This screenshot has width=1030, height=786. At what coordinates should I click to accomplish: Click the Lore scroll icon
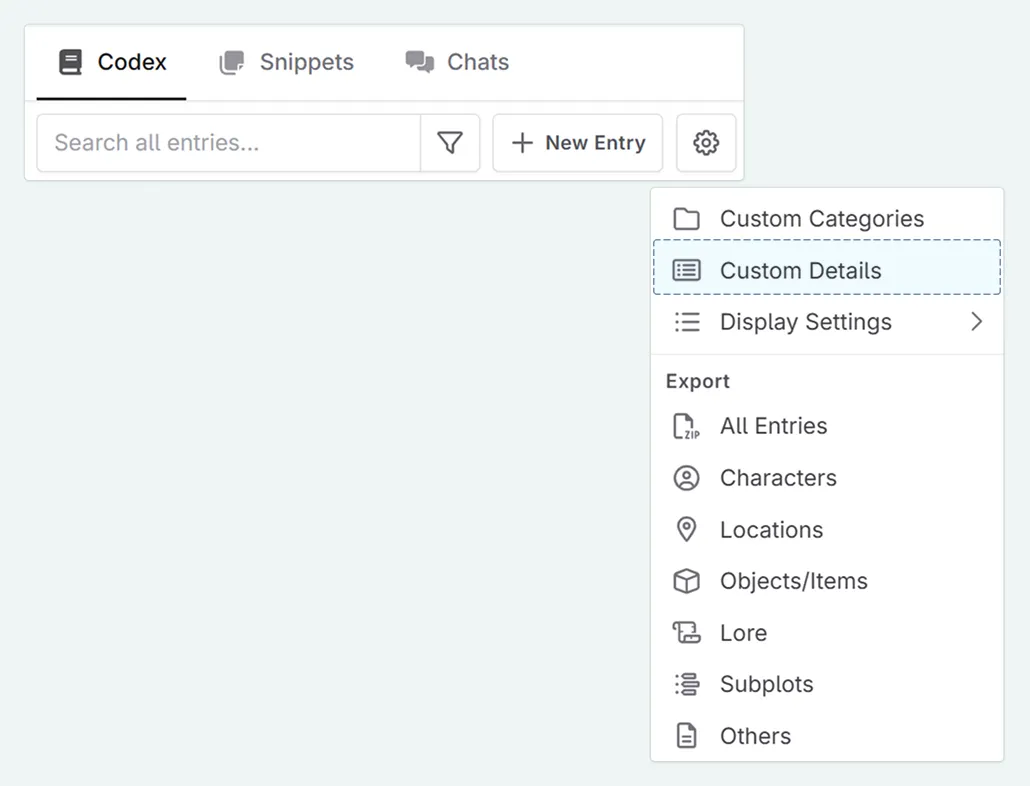(x=686, y=633)
